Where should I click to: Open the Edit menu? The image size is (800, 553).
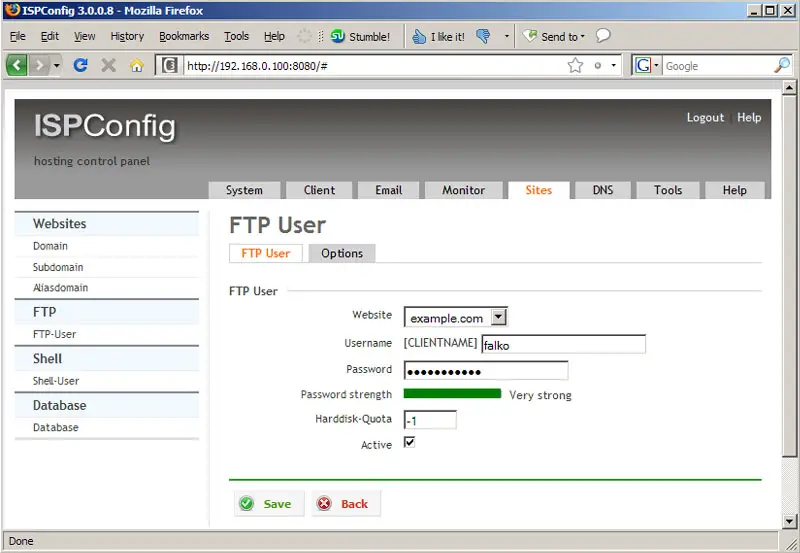coord(49,36)
